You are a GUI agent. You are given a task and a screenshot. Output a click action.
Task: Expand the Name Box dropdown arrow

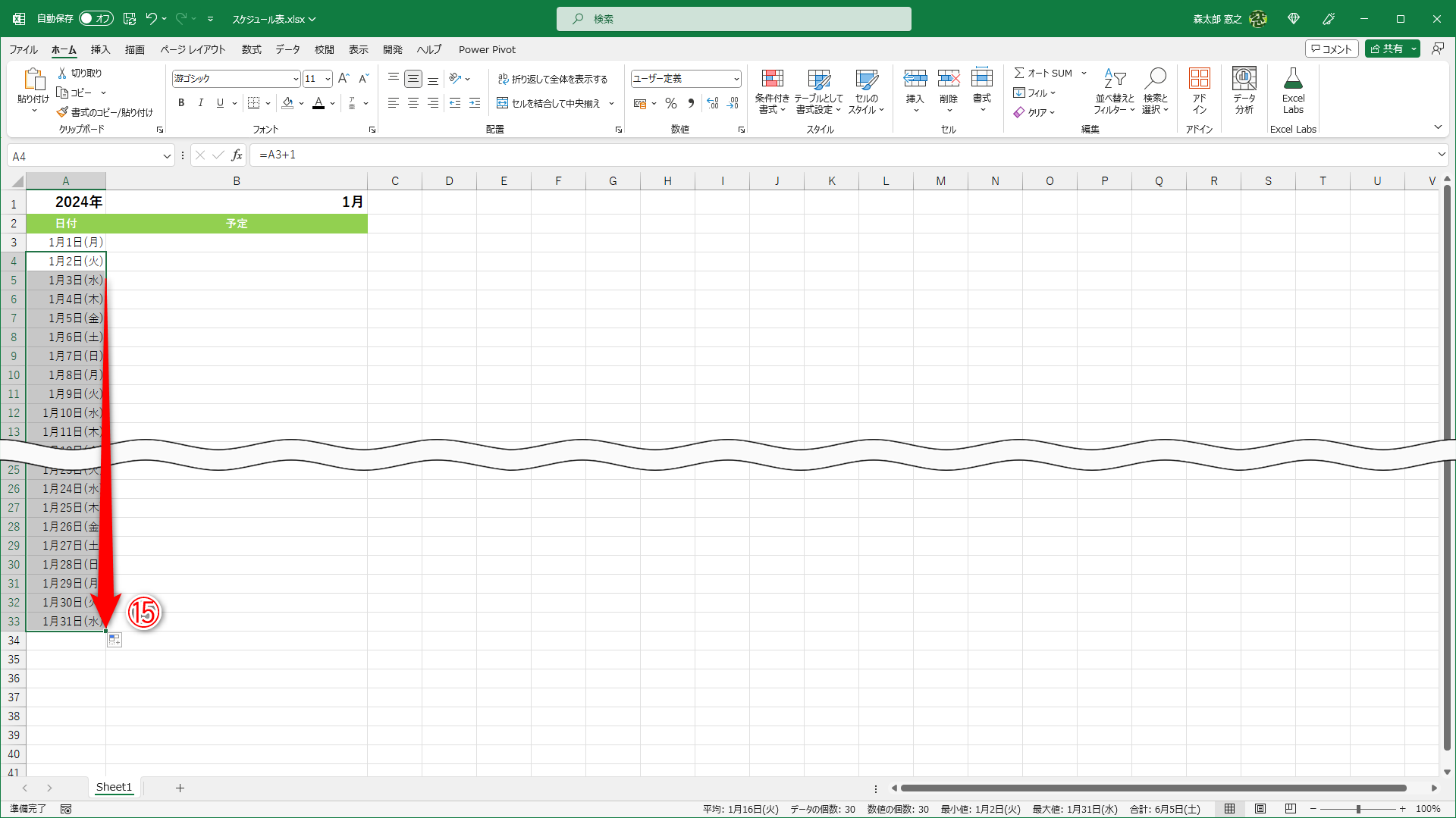click(167, 156)
